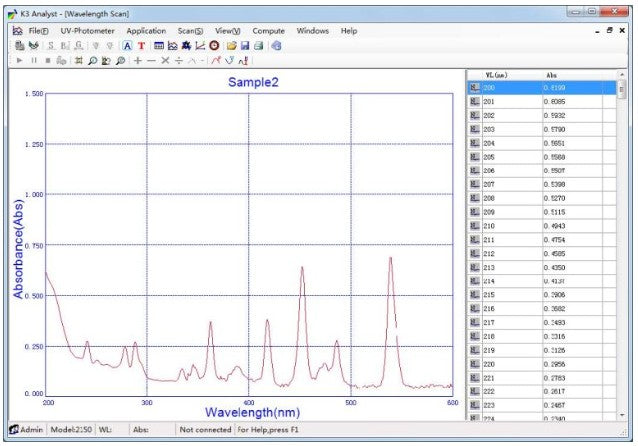The width and height of the screenshot is (638, 446).
Task: Click the app icon left of File menu
Action: 17,31
